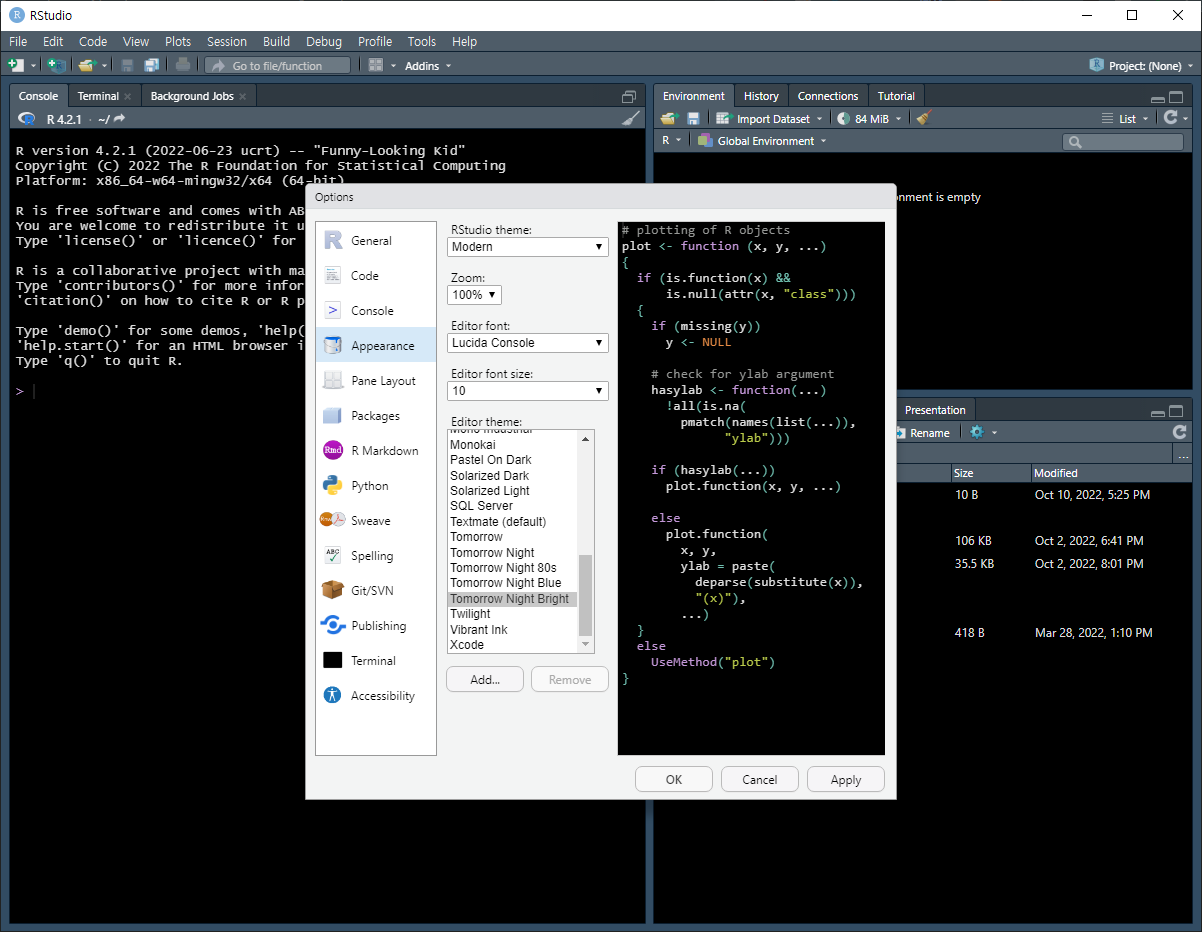Select the Sweave category in Options
The width and height of the screenshot is (1202, 932).
(376, 520)
